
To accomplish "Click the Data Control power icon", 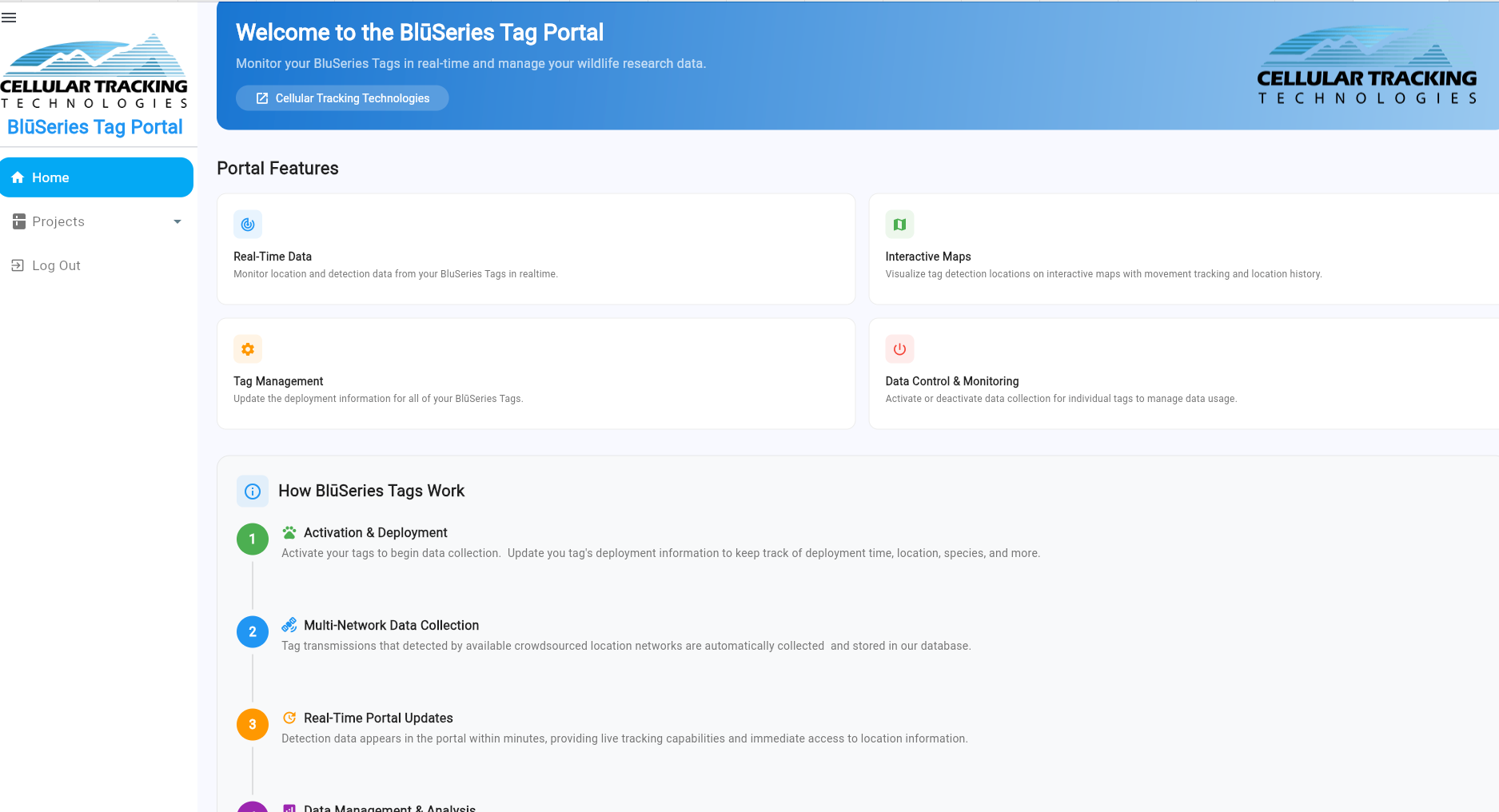I will coord(899,349).
